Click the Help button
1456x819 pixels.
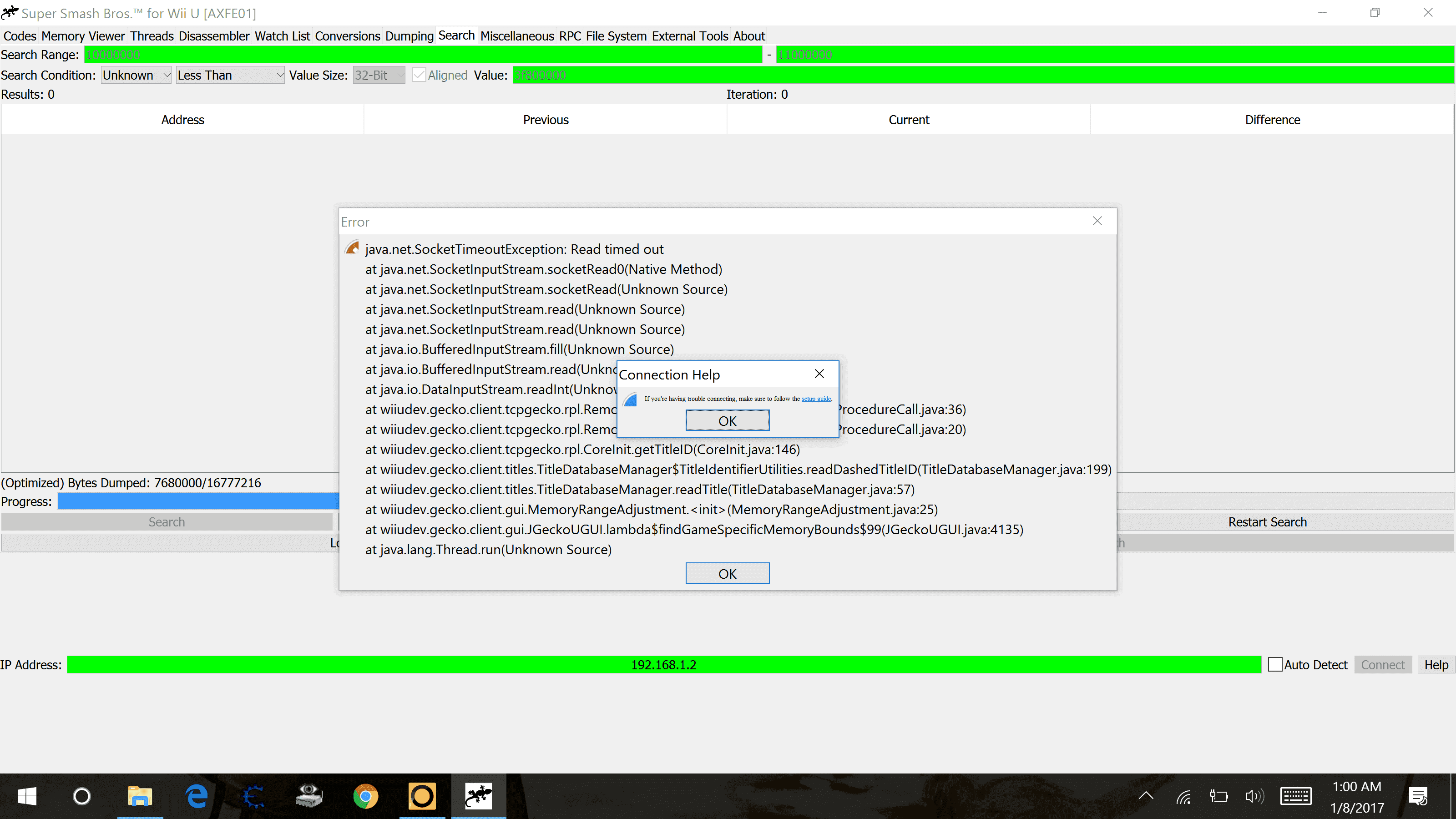[1436, 665]
